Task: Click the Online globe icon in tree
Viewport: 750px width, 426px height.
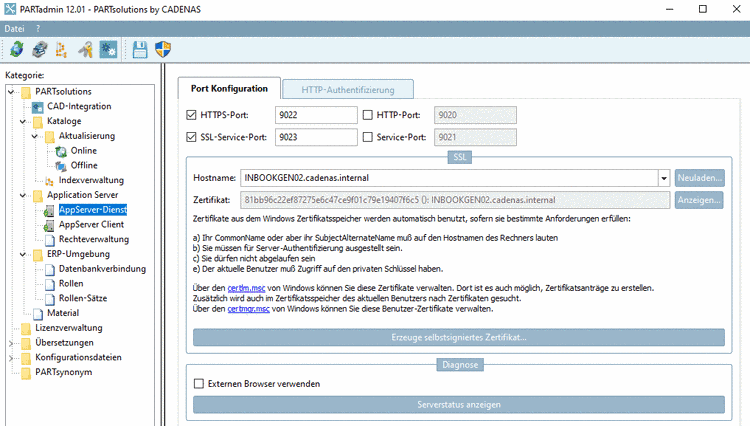Action: coord(61,151)
